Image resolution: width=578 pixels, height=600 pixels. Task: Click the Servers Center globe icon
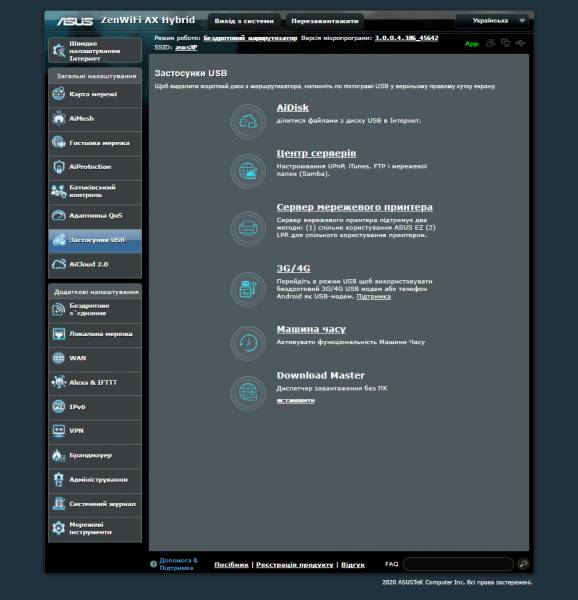[x=248, y=171]
